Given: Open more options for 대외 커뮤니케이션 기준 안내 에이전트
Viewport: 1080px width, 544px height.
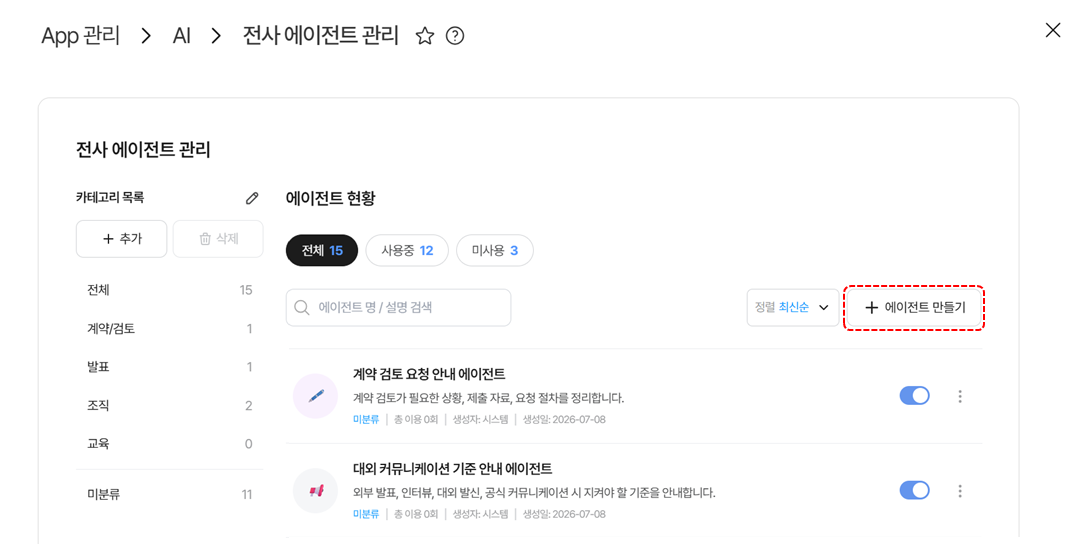Looking at the screenshot, I should [959, 491].
